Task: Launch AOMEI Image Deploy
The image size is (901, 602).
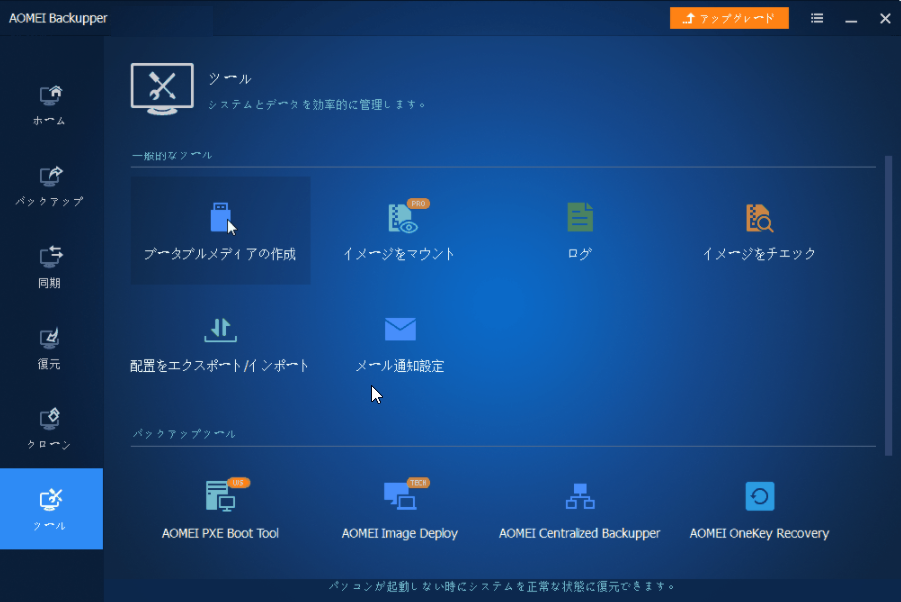Action: [x=400, y=509]
